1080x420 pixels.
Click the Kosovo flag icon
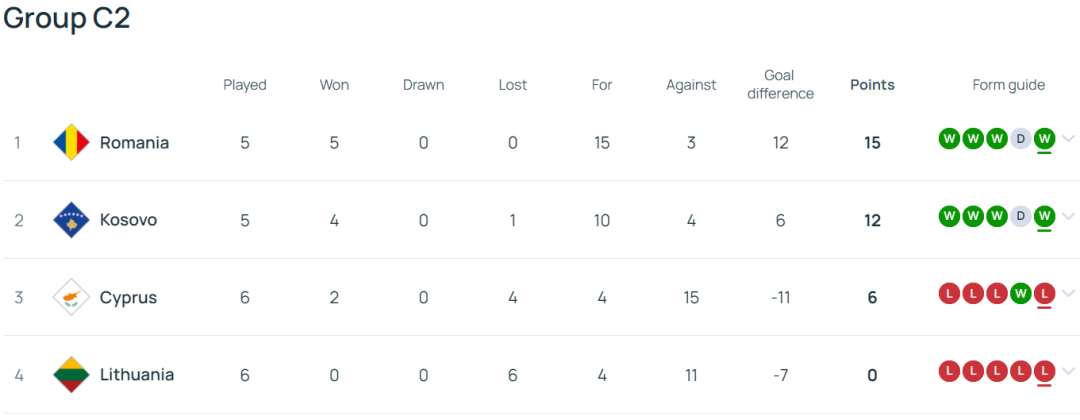[x=72, y=220]
